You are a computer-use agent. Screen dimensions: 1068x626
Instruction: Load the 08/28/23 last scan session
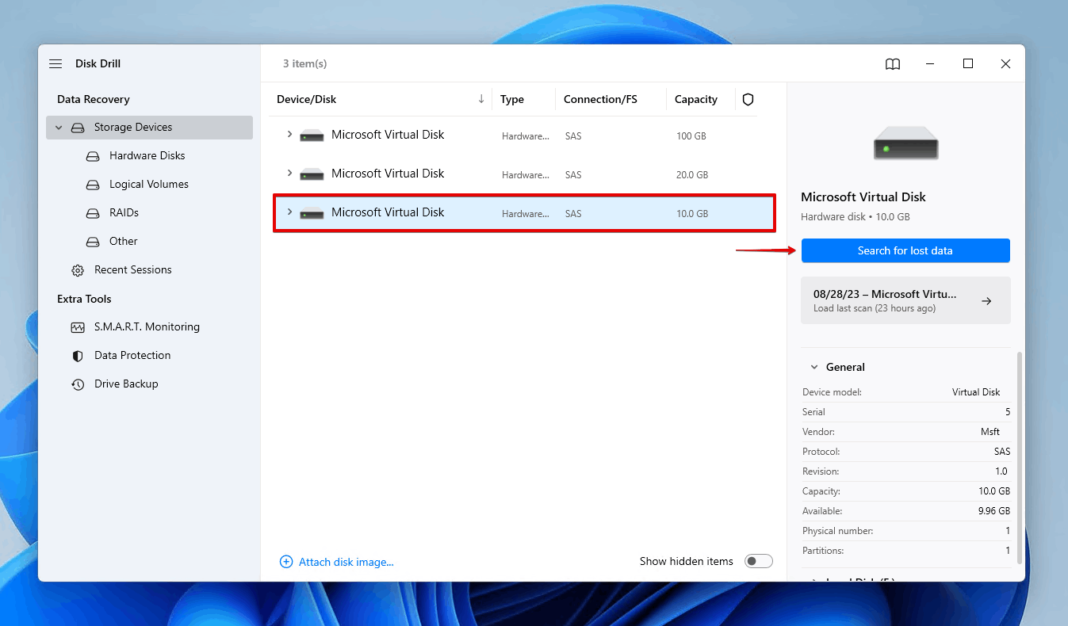[x=905, y=300]
